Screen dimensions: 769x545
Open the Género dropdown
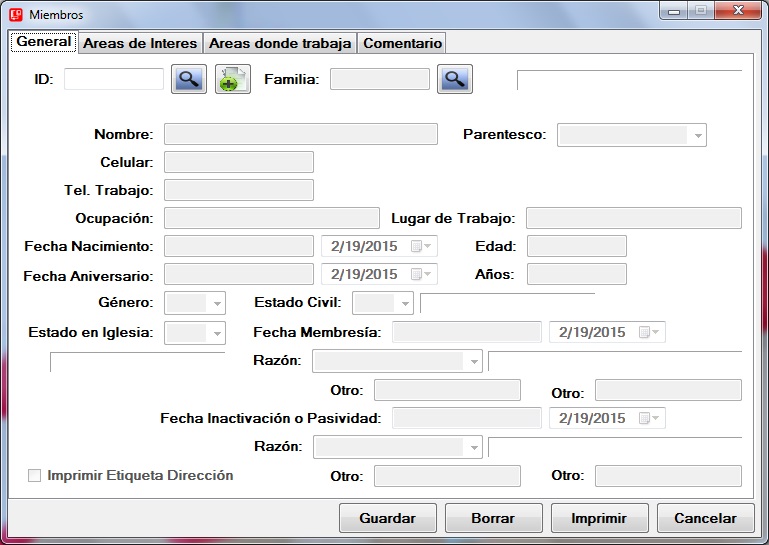pos(217,303)
